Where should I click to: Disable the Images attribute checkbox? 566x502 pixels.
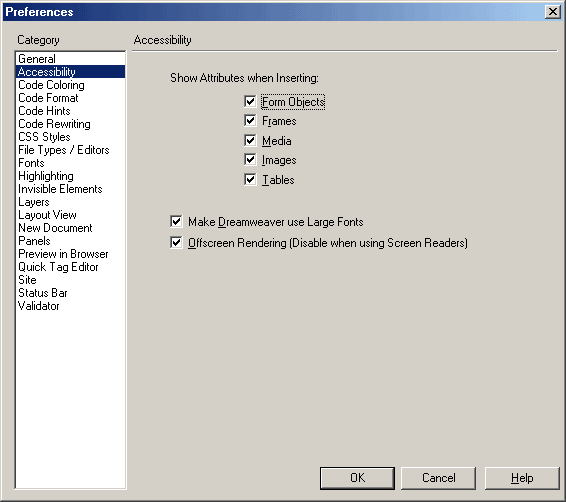pos(250,160)
